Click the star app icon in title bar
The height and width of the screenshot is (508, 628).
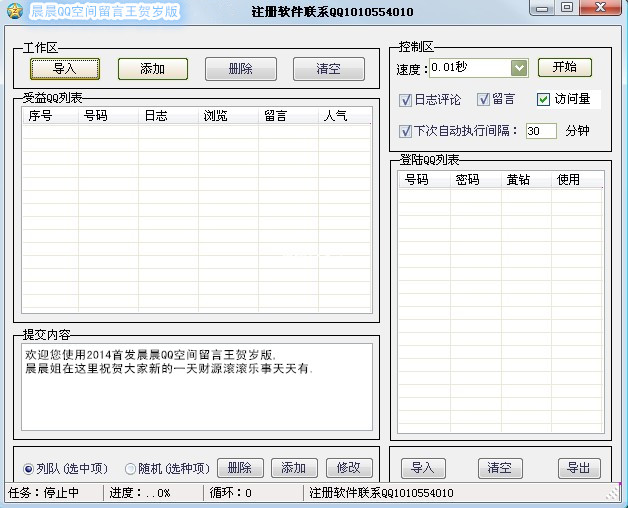[x=14, y=11]
